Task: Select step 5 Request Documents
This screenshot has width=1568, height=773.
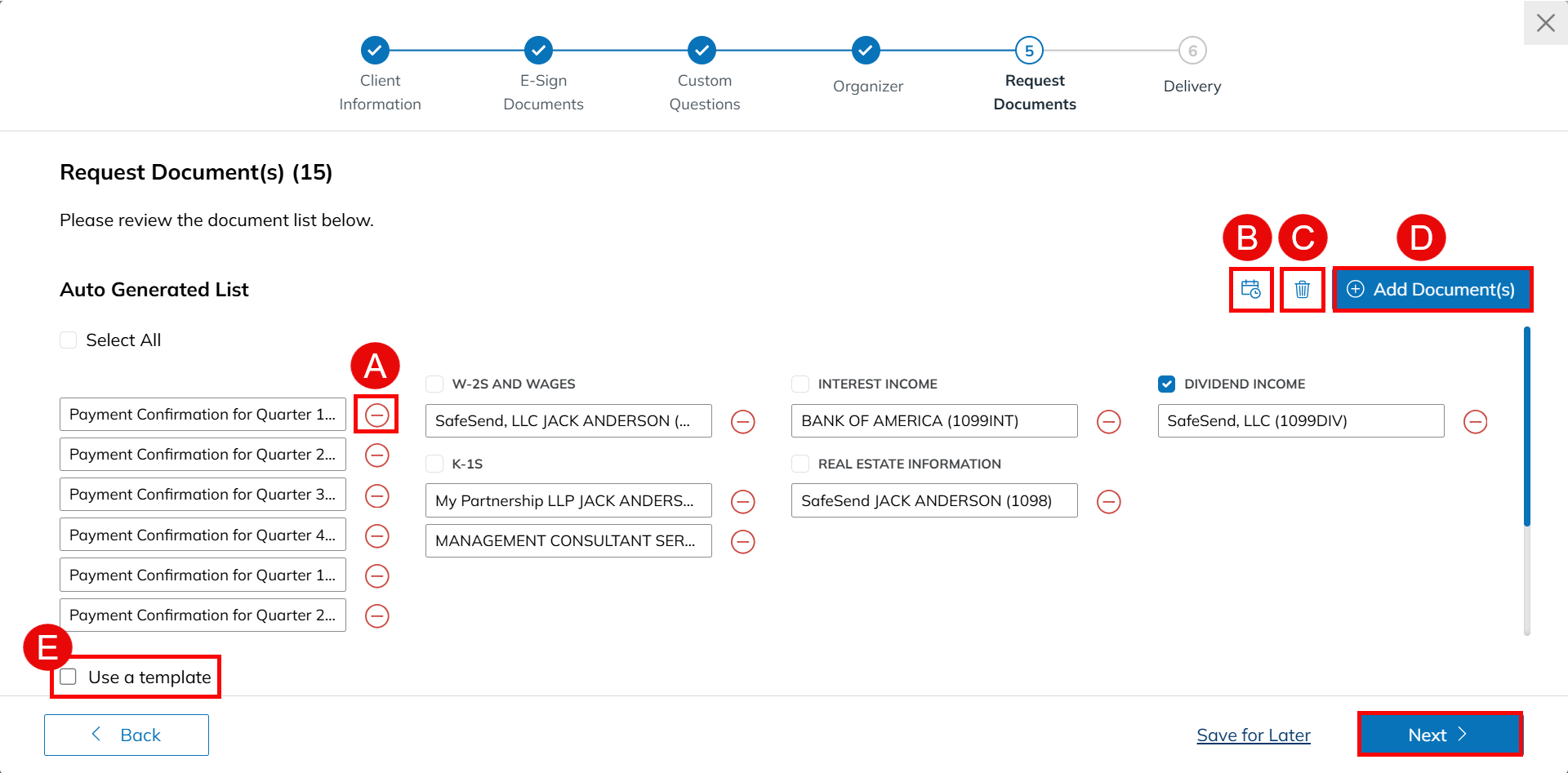Action: [x=1029, y=51]
